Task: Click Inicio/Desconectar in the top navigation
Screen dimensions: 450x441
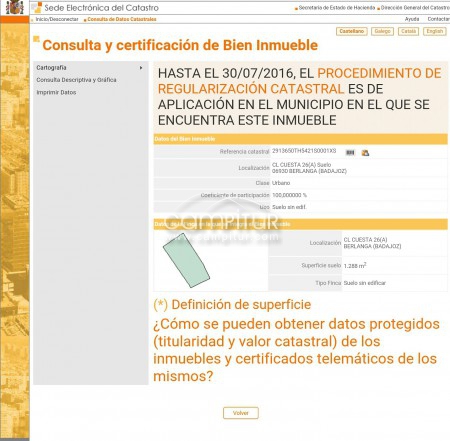Action: (57, 19)
